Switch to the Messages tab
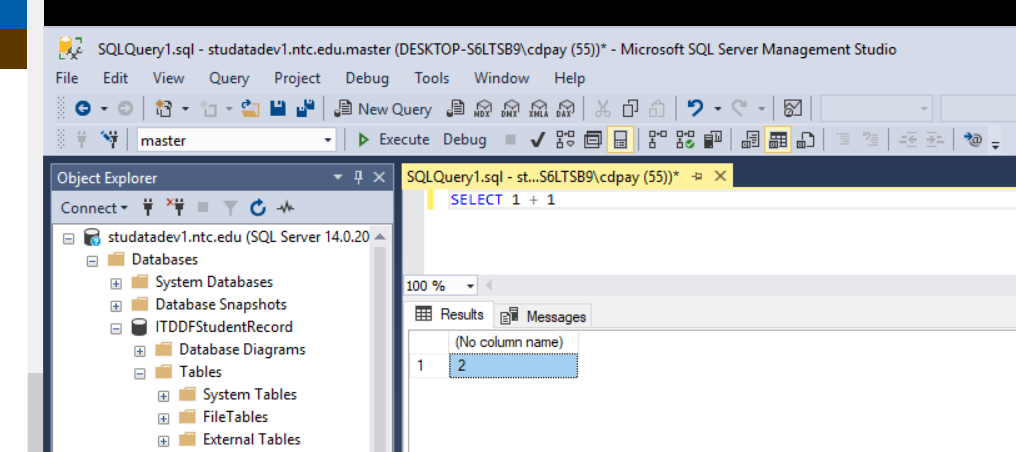This screenshot has height=452, width=1016. pyautogui.click(x=543, y=316)
